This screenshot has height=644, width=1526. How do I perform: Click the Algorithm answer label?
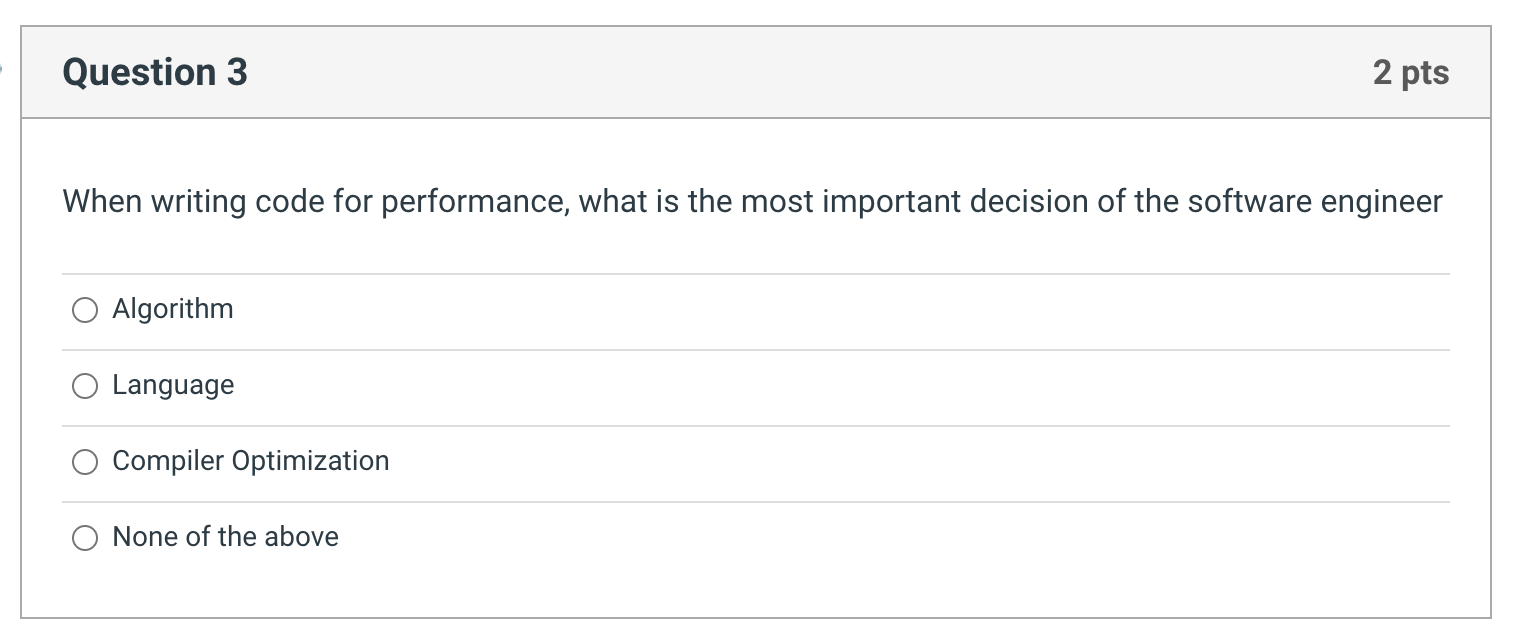[x=172, y=310]
